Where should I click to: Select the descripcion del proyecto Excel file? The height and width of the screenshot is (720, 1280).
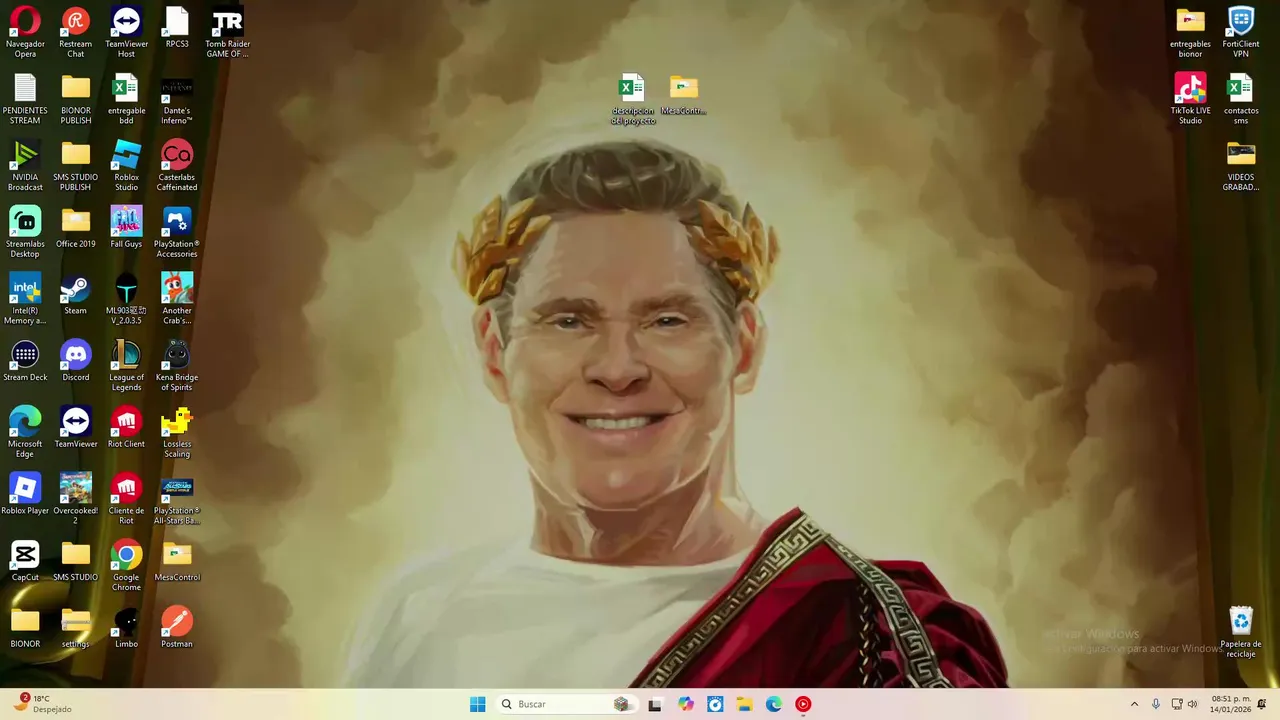point(632,99)
